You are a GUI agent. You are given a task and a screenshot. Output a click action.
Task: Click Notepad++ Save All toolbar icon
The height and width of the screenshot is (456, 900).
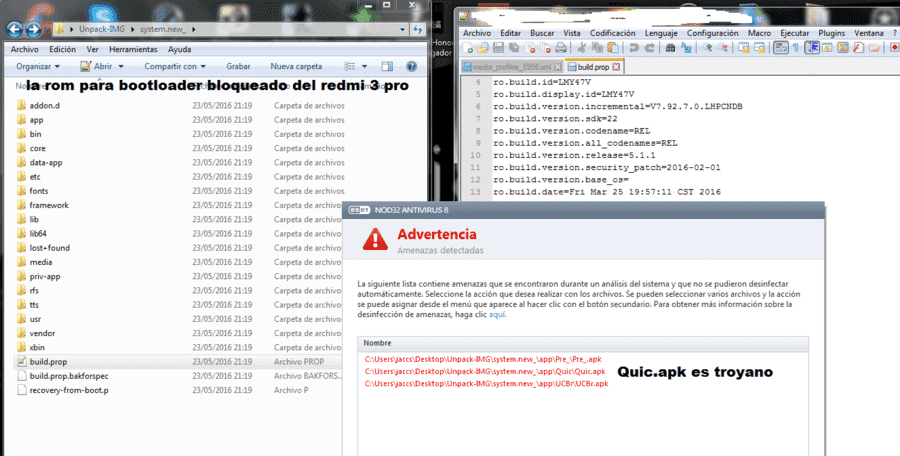[x=514, y=48]
